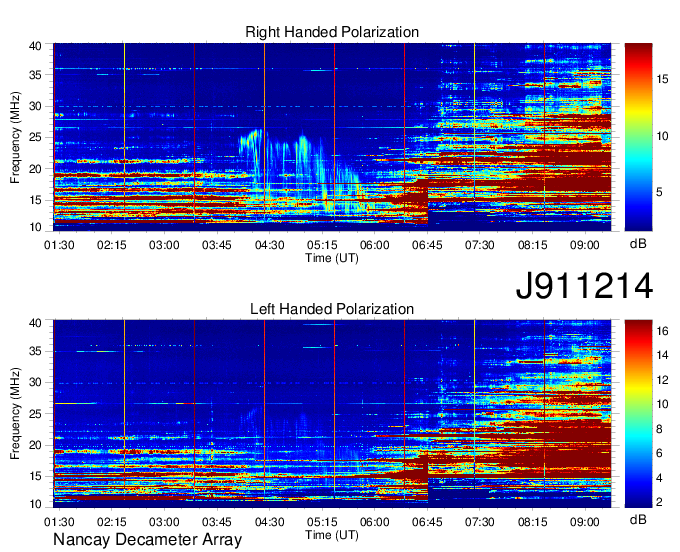
Task: Click "05:15" time tick of Right Handed plot
Action: click(x=322, y=245)
